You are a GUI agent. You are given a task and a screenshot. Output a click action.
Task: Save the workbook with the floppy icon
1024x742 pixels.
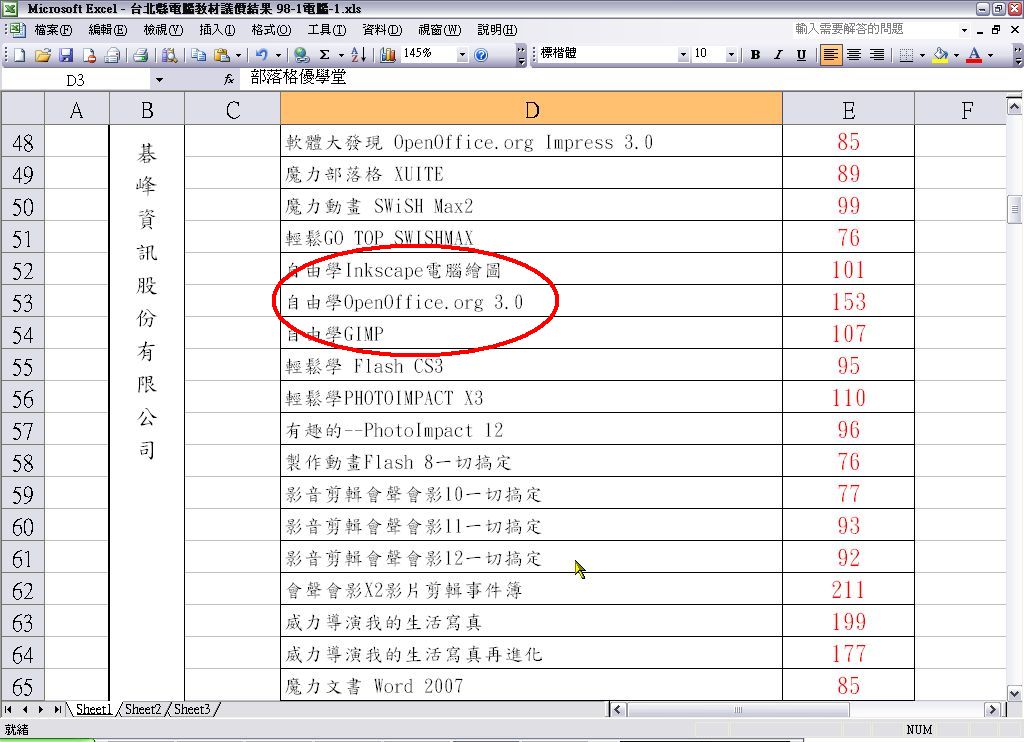click(66, 55)
